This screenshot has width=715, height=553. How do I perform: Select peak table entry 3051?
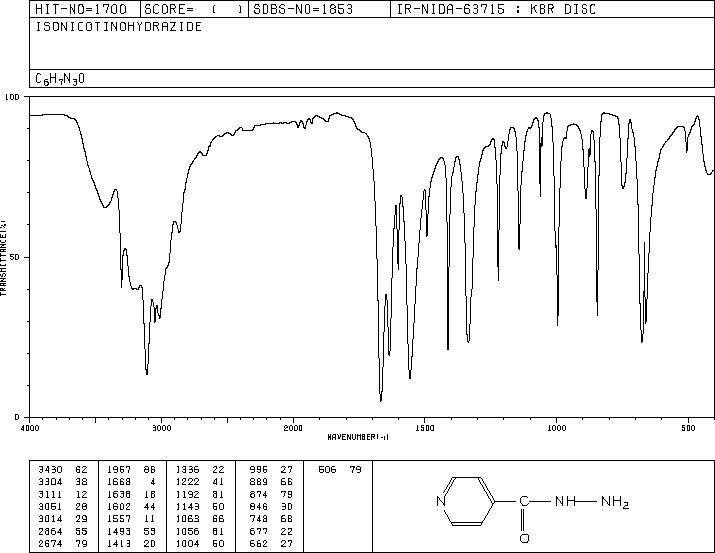[x=62, y=506]
